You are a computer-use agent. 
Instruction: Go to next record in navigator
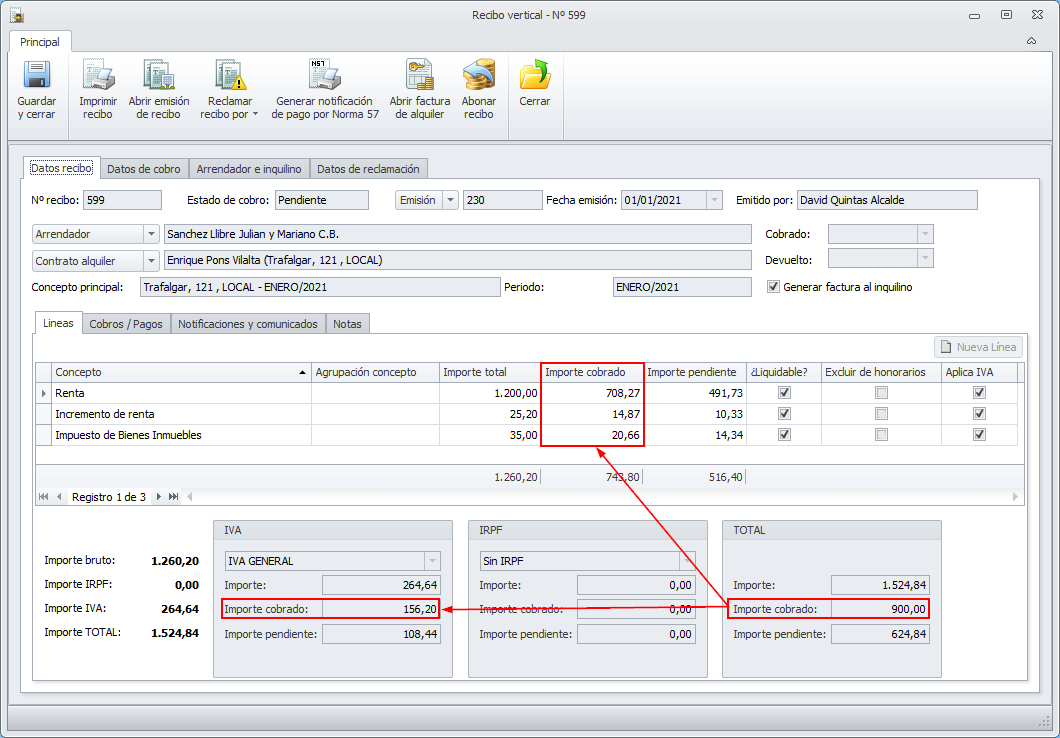pyautogui.click(x=158, y=497)
